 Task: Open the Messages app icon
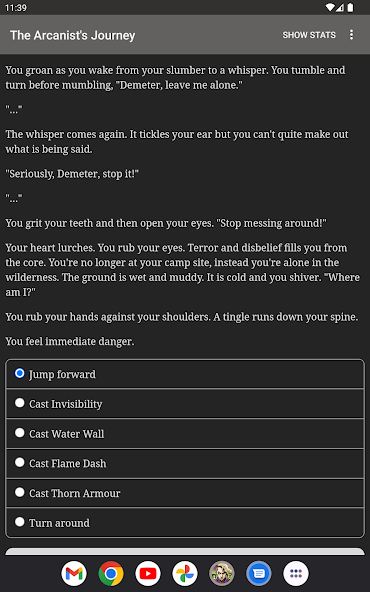point(259,574)
